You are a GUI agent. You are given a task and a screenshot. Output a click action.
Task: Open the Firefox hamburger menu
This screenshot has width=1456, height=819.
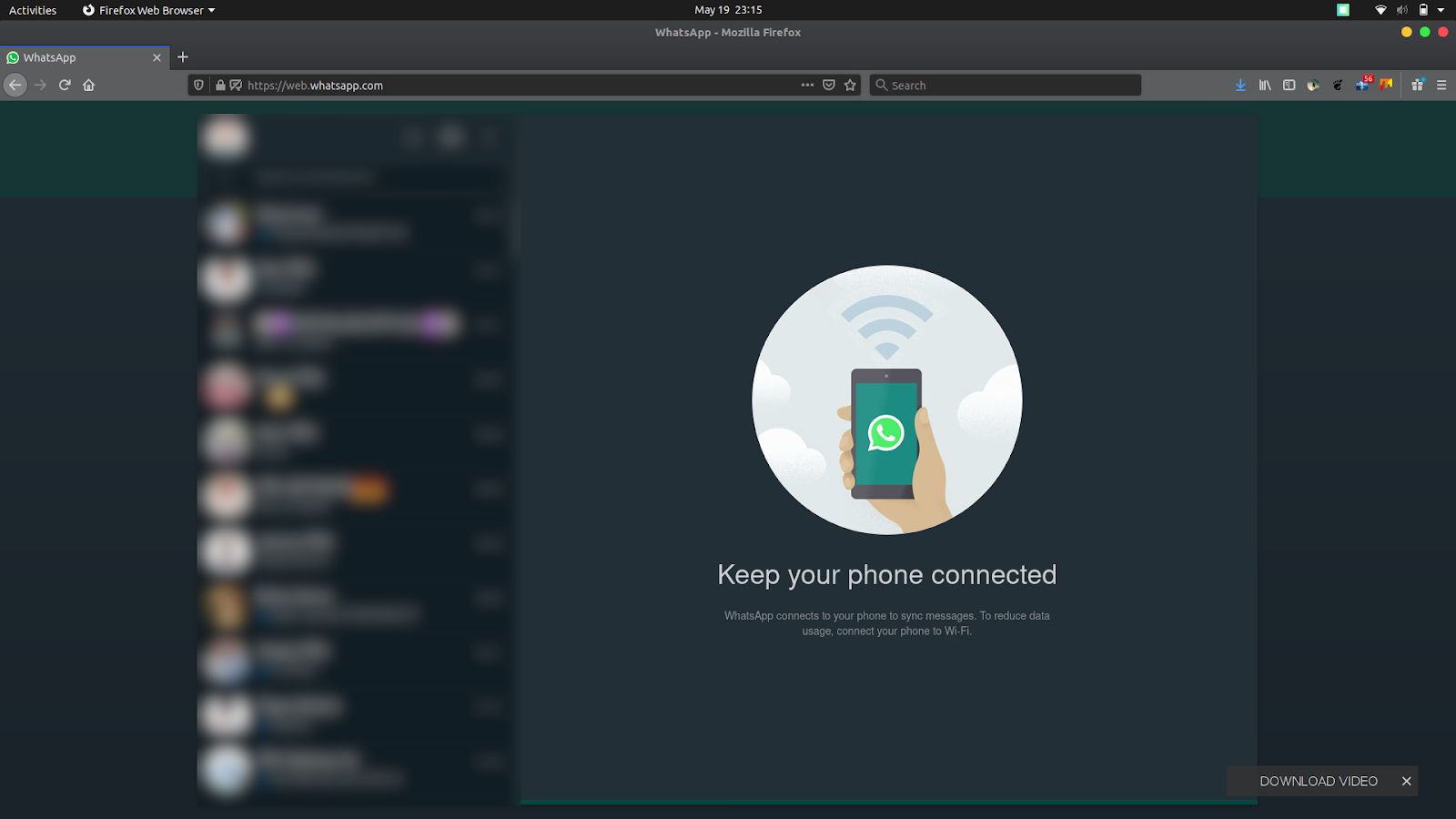pyautogui.click(x=1441, y=85)
